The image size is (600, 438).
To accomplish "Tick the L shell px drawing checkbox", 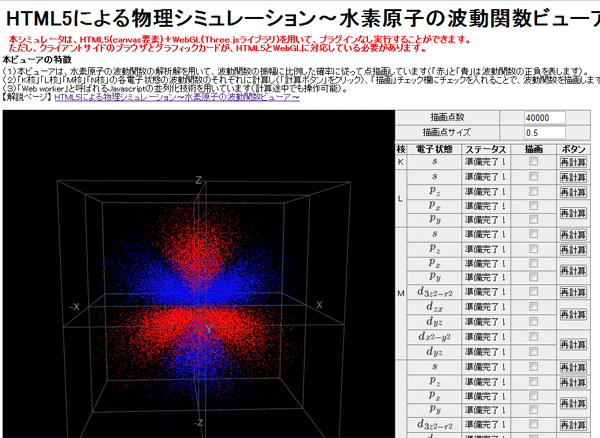I will tap(533, 206).
